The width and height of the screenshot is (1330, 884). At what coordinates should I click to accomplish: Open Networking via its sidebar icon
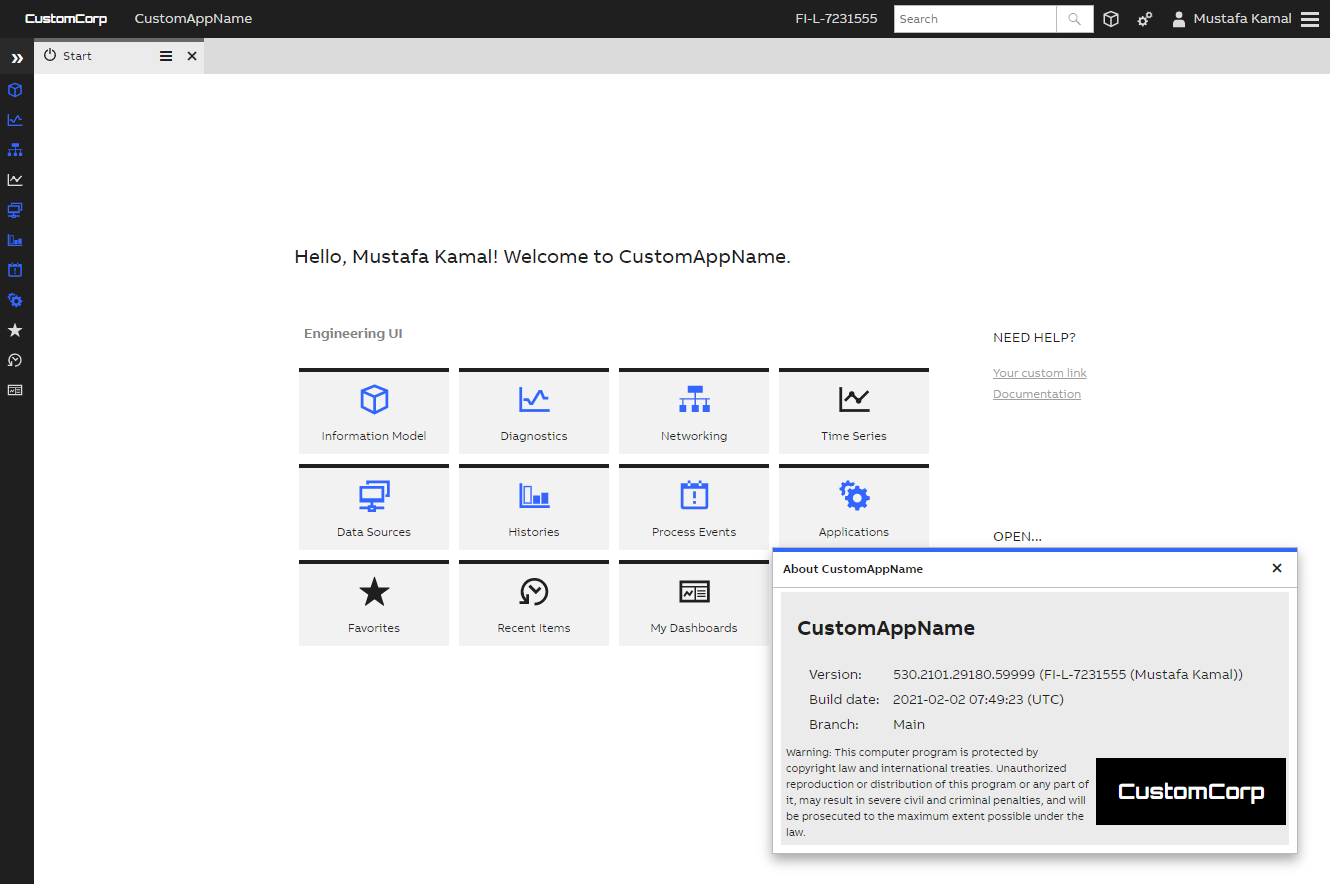pos(14,150)
